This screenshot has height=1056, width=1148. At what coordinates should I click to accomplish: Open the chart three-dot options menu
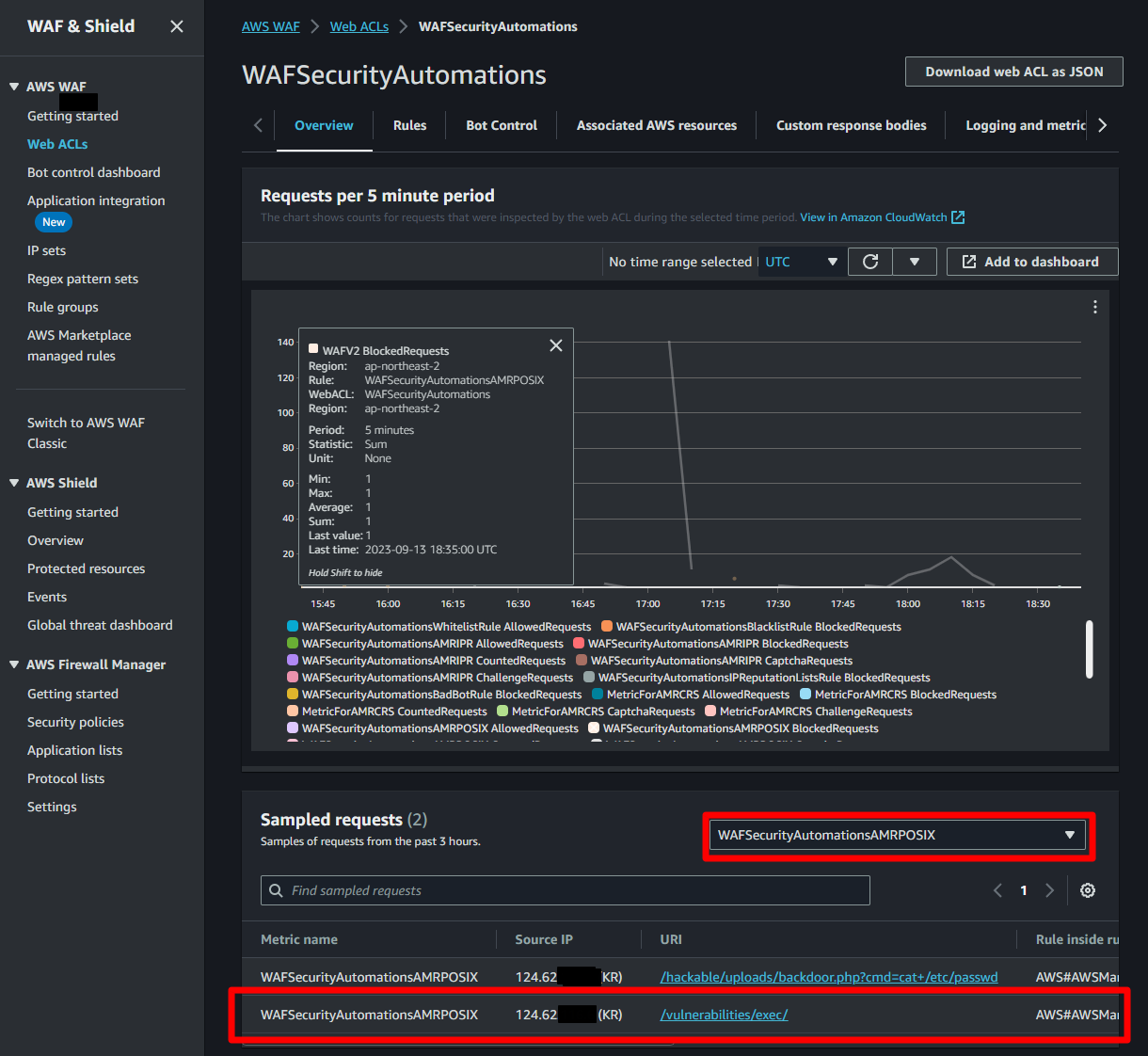tap(1095, 307)
